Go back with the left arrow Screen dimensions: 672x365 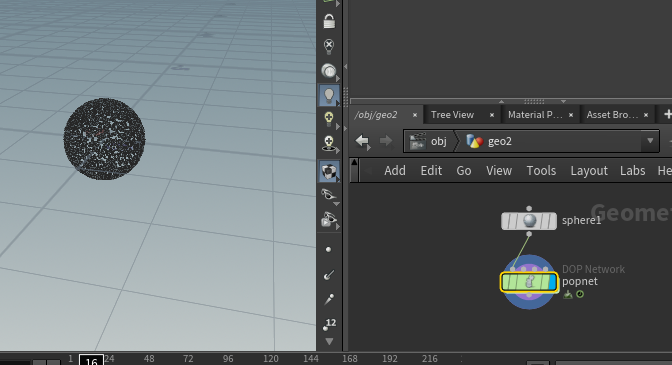pyautogui.click(x=363, y=141)
